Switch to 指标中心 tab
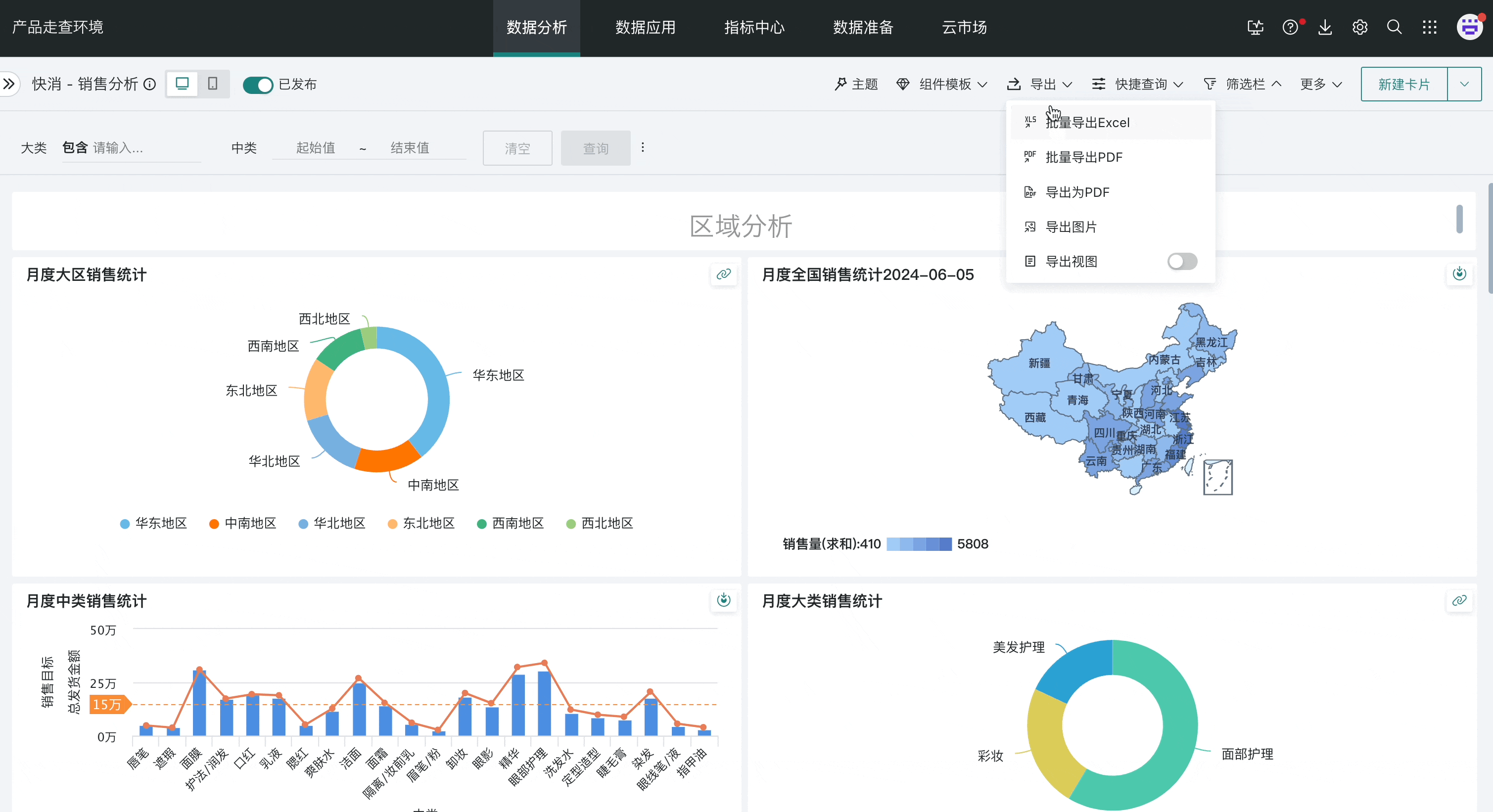The height and width of the screenshot is (812, 1493). [x=754, y=27]
